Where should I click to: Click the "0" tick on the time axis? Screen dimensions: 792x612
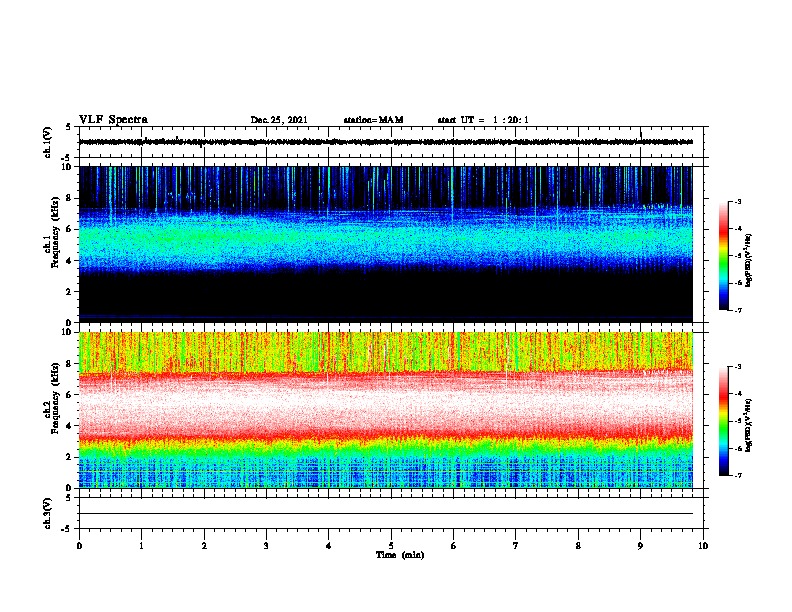tap(79, 546)
